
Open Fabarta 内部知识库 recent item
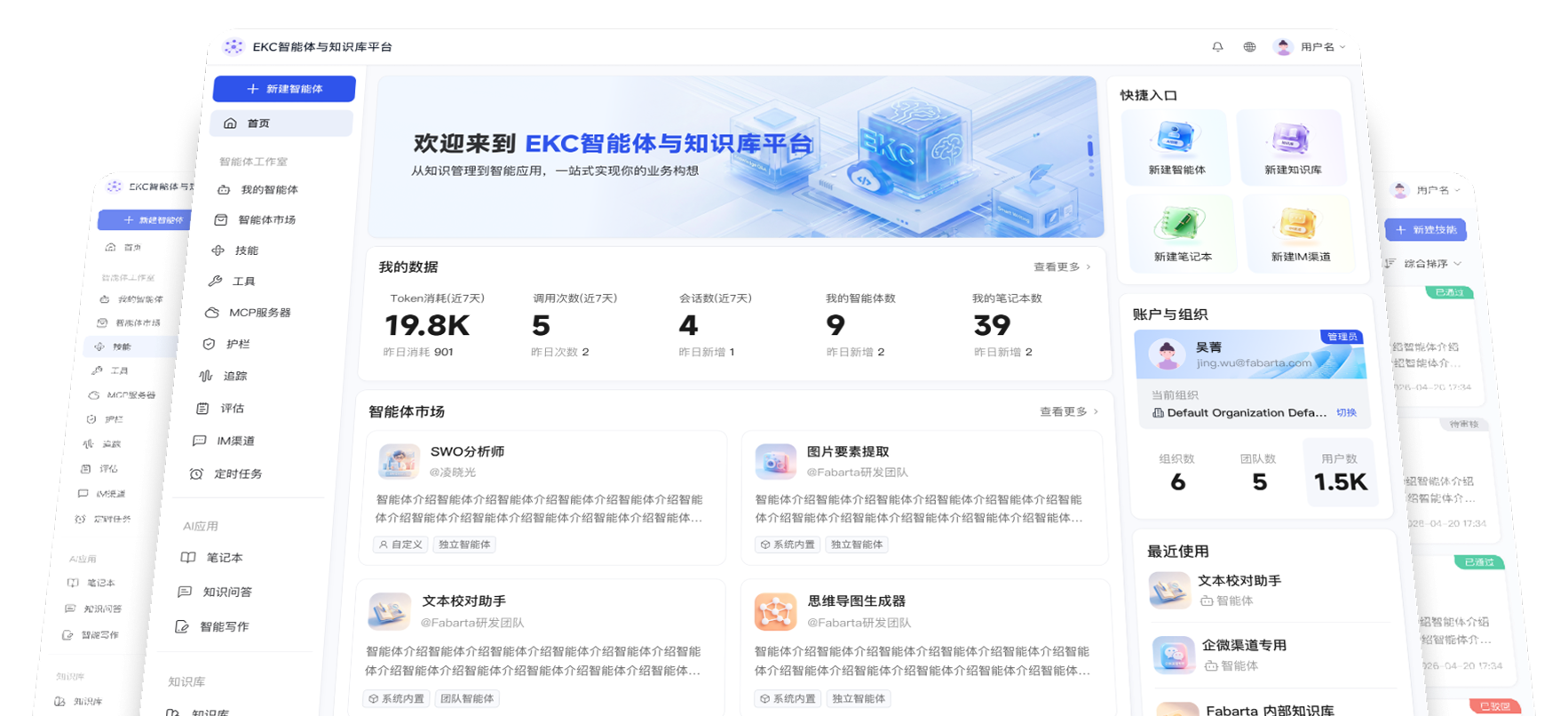click(1270, 711)
